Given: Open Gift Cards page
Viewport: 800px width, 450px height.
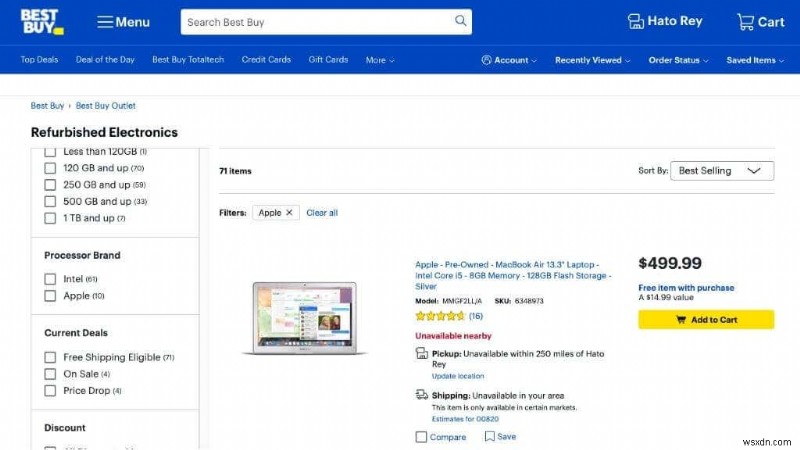Looking at the screenshot, I should [x=328, y=60].
